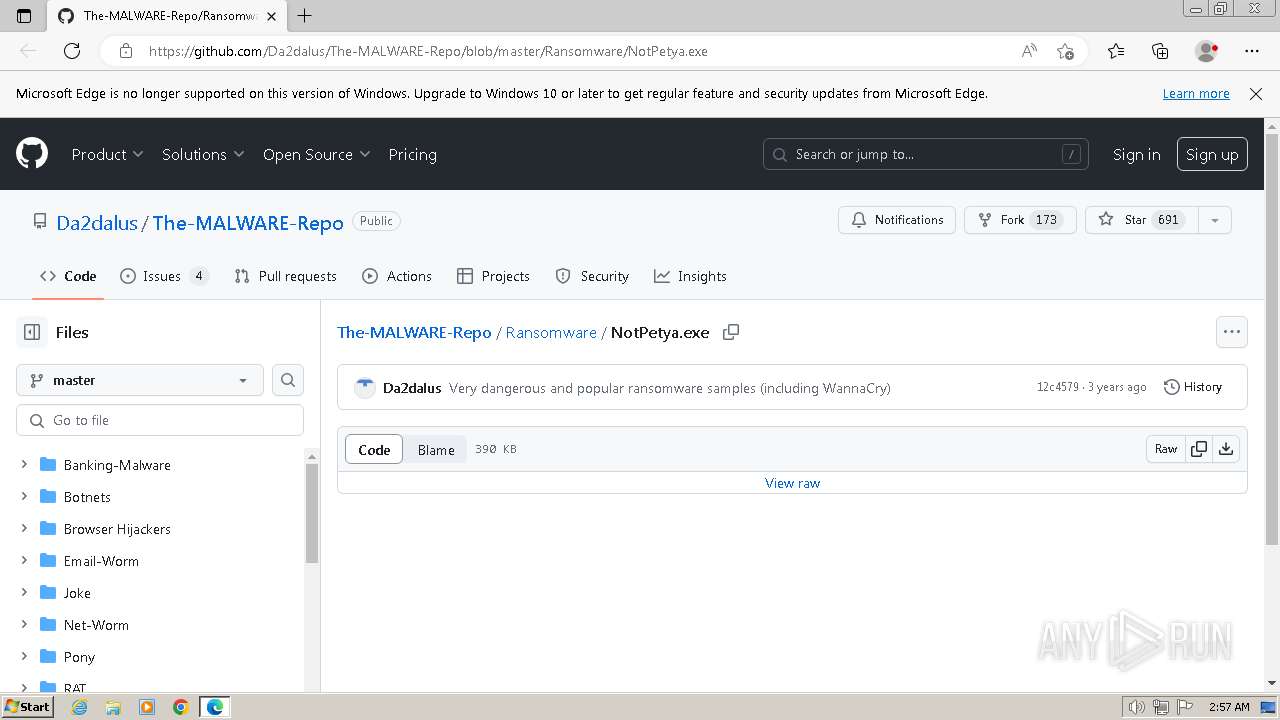Viewport: 1280px width, 720px height.
Task: Open the Product menu
Action: point(107,154)
